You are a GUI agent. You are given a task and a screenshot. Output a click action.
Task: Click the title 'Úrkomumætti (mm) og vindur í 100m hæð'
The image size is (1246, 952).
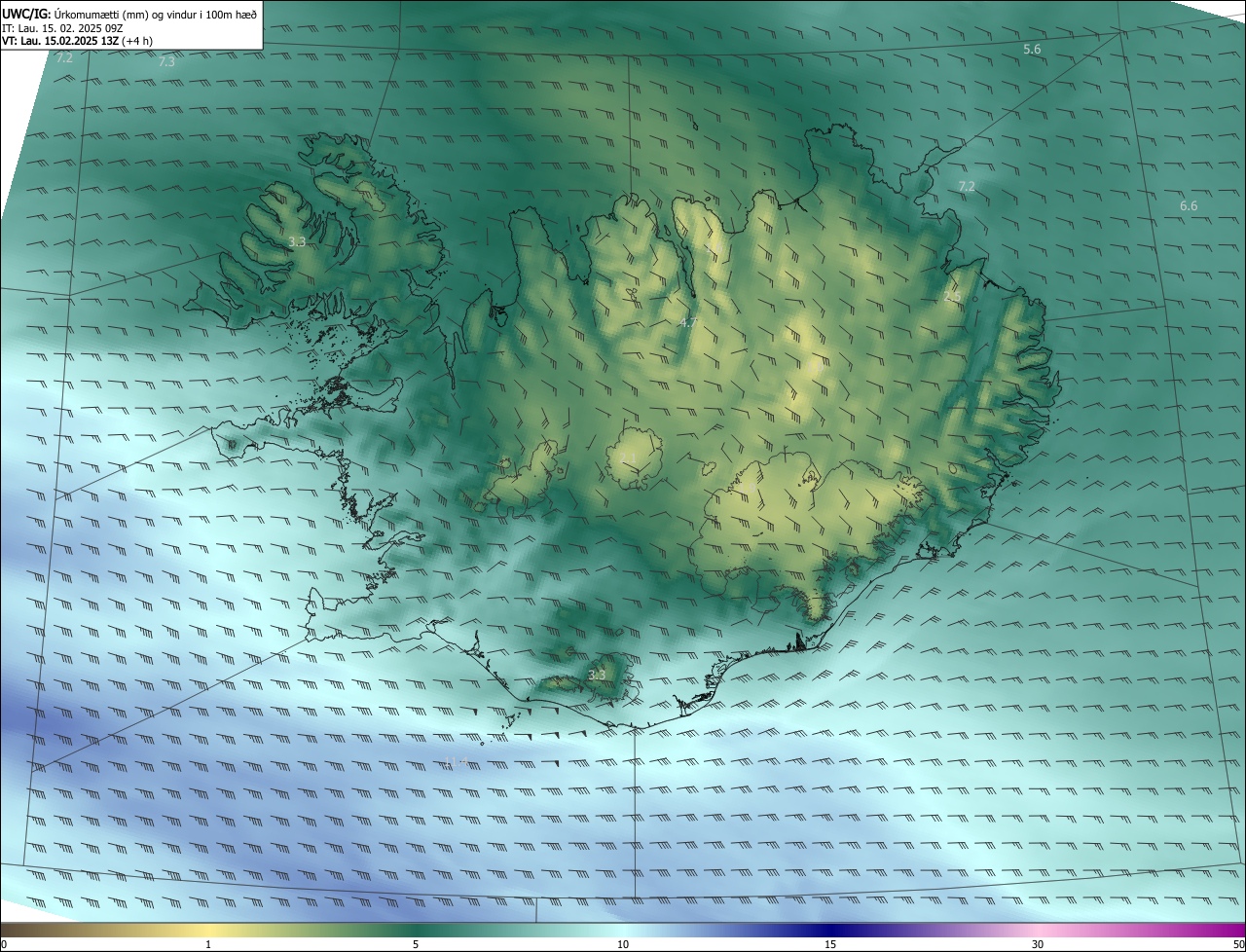tap(156, 15)
